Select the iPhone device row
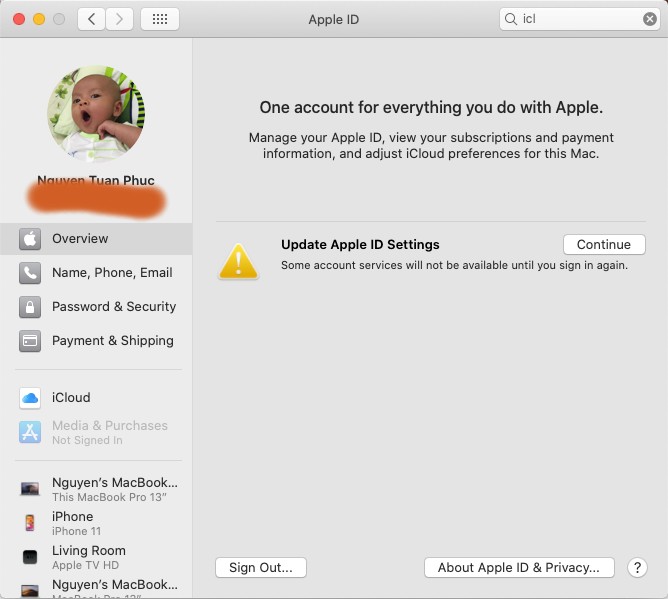The height and width of the screenshot is (599, 668). 96,523
